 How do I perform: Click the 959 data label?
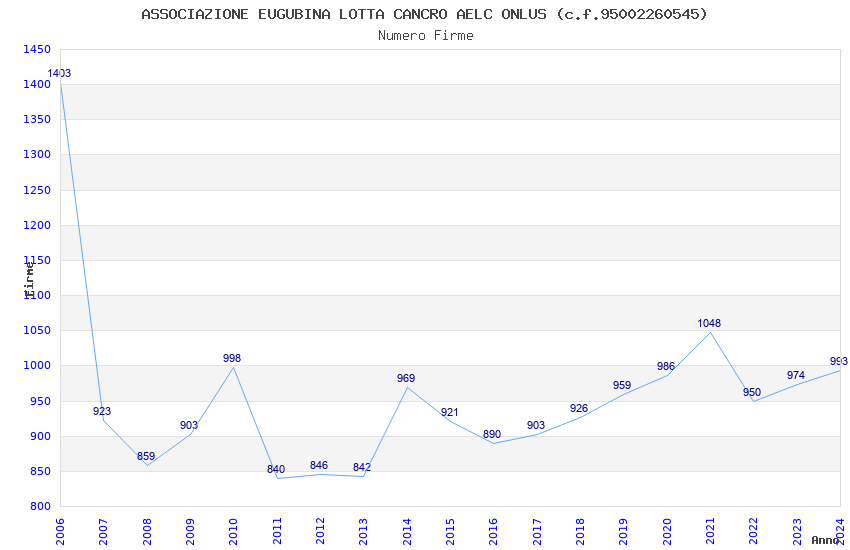622,385
